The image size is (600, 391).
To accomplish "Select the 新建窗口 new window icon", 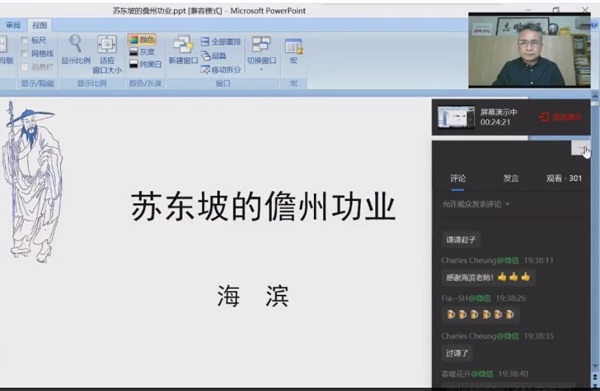I will click(x=183, y=44).
